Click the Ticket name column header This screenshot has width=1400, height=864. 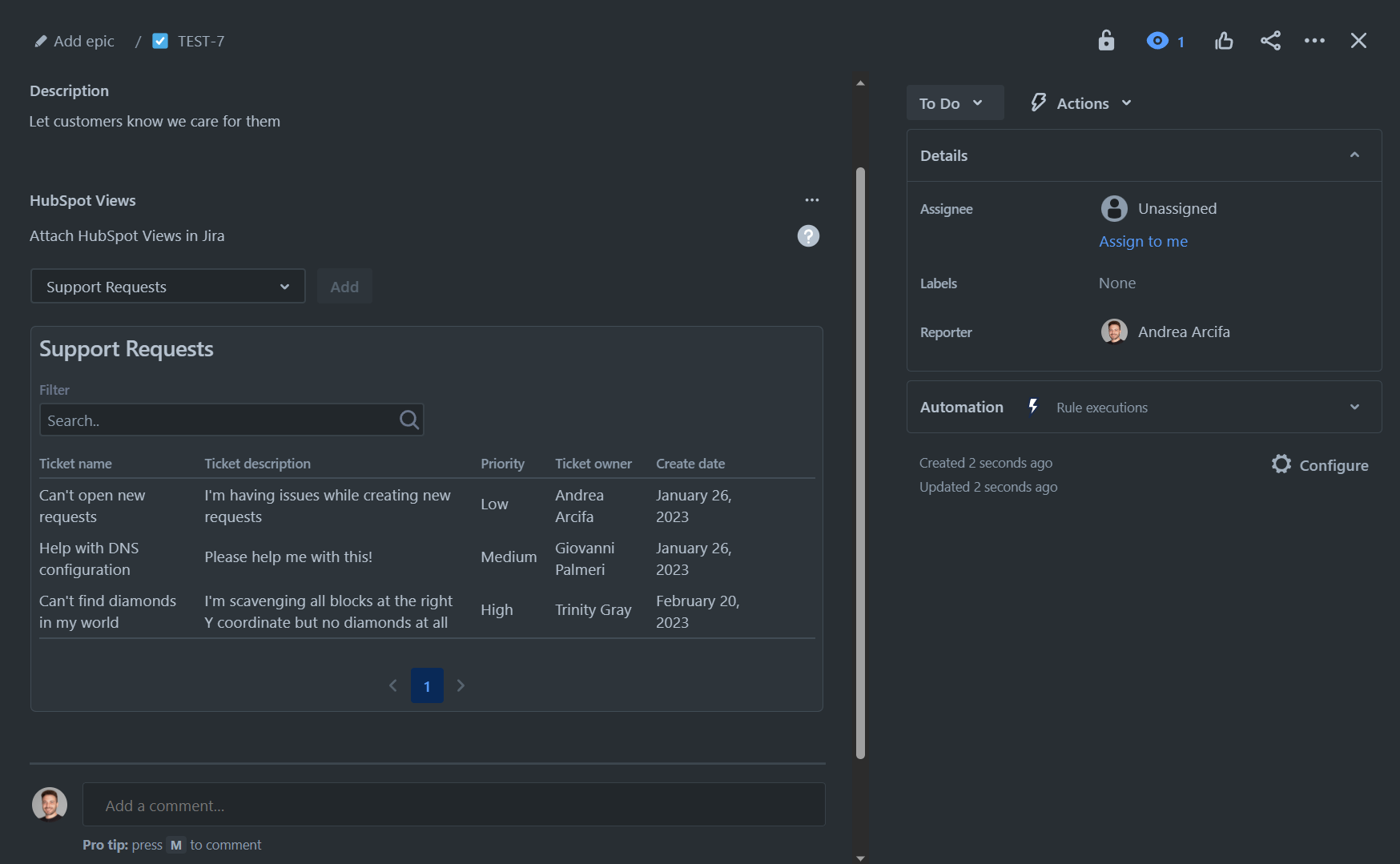(x=75, y=463)
